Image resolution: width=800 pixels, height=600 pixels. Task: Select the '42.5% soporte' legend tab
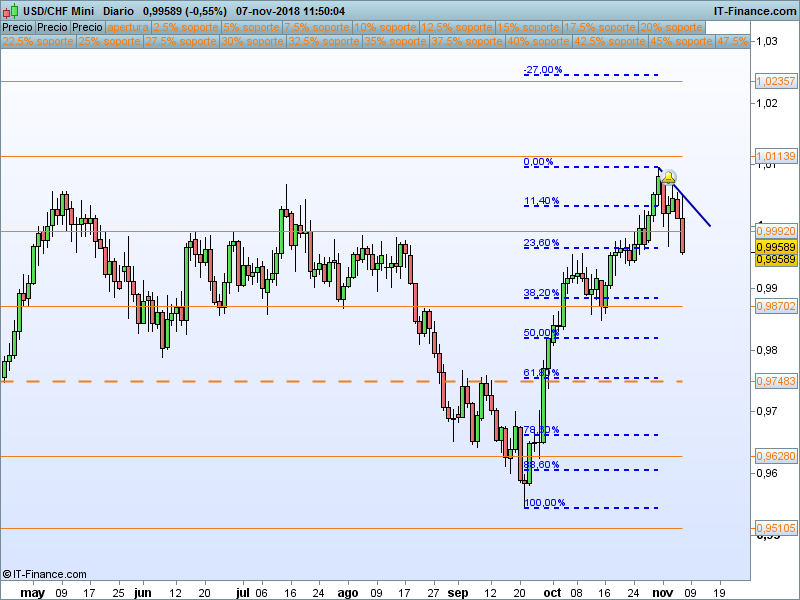(610, 41)
